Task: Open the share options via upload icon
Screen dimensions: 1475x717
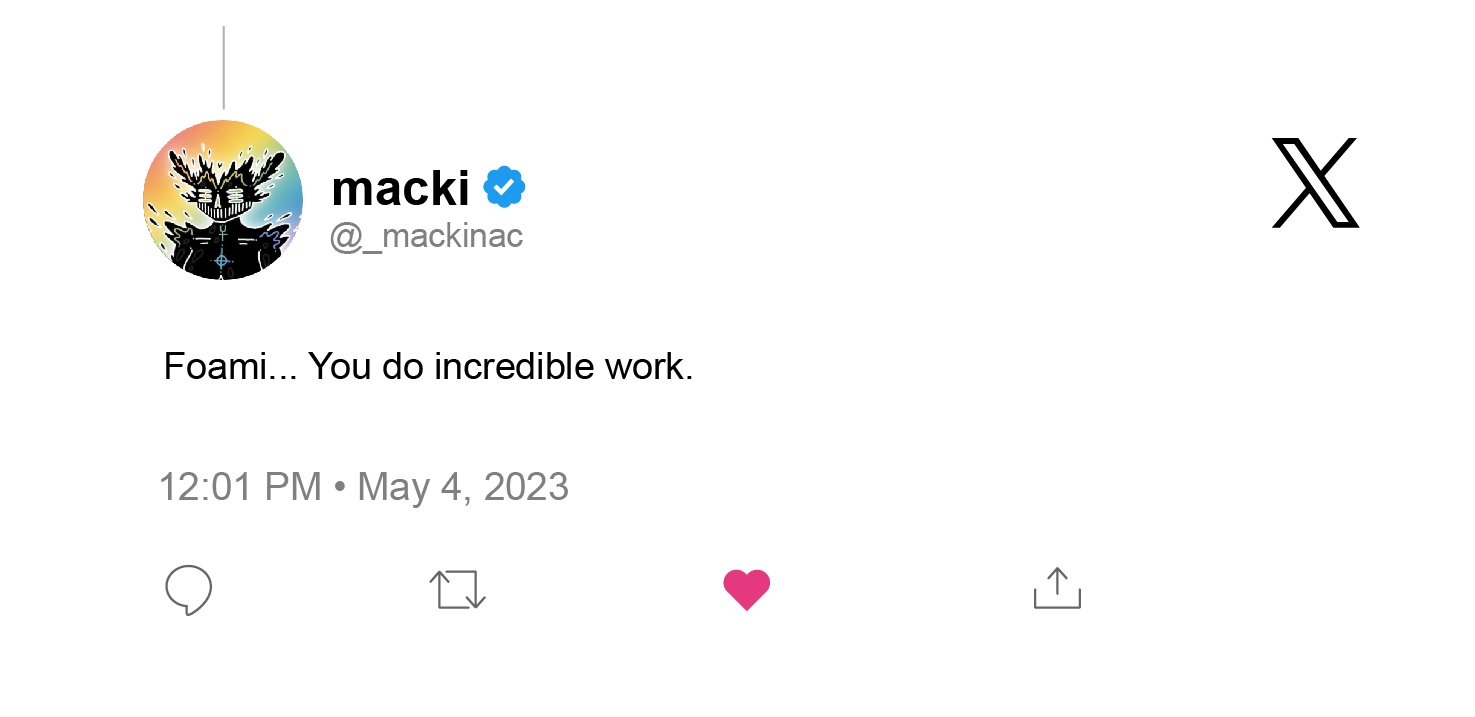Action: [1056, 589]
